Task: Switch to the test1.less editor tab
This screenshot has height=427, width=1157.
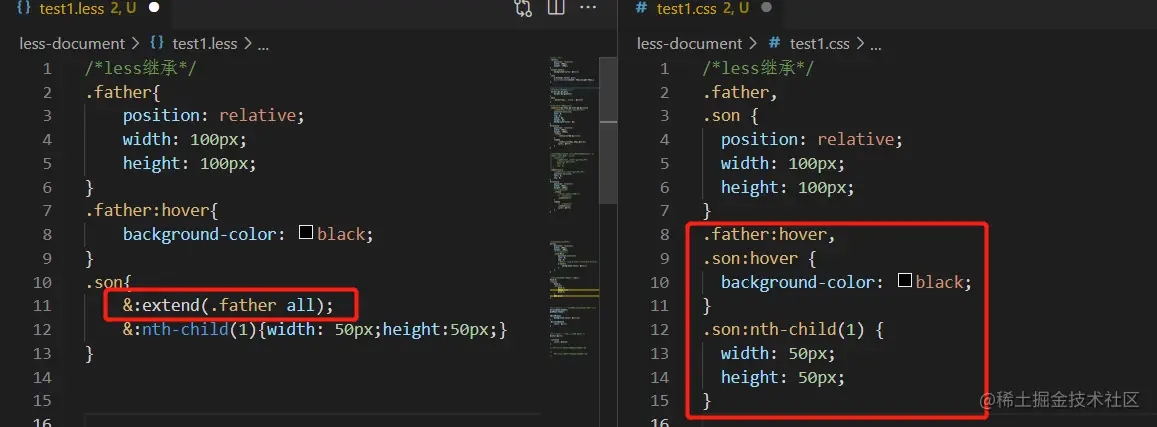Action: pyautogui.click(x=86, y=8)
